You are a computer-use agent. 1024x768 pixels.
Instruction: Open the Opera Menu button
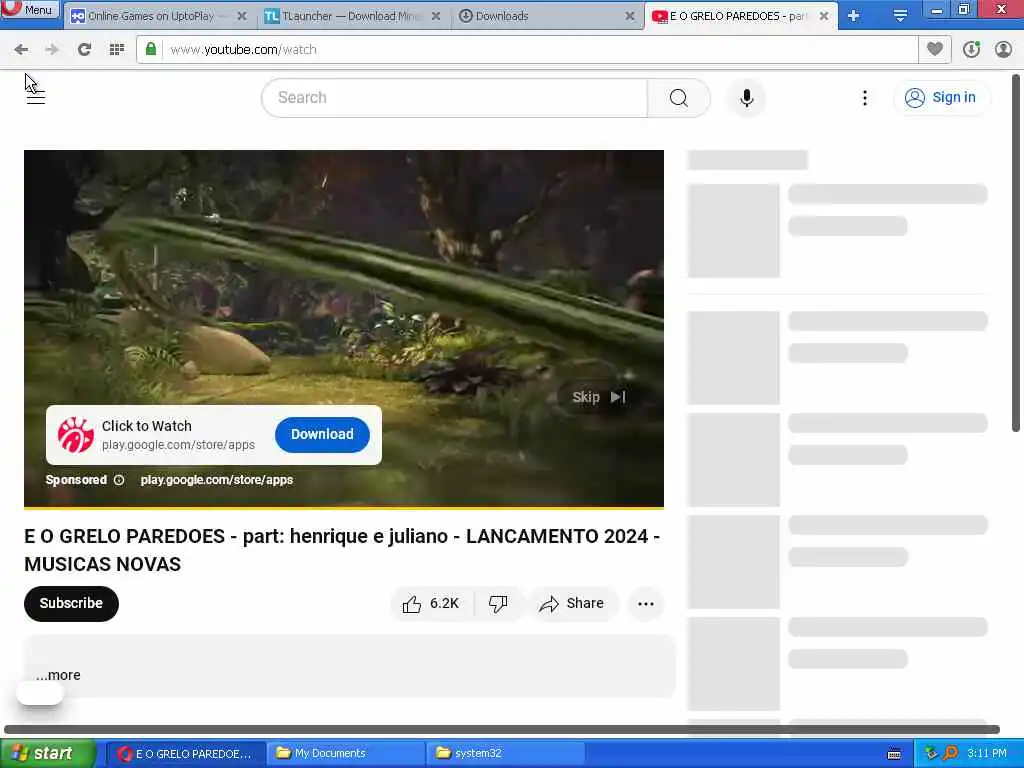click(x=30, y=9)
